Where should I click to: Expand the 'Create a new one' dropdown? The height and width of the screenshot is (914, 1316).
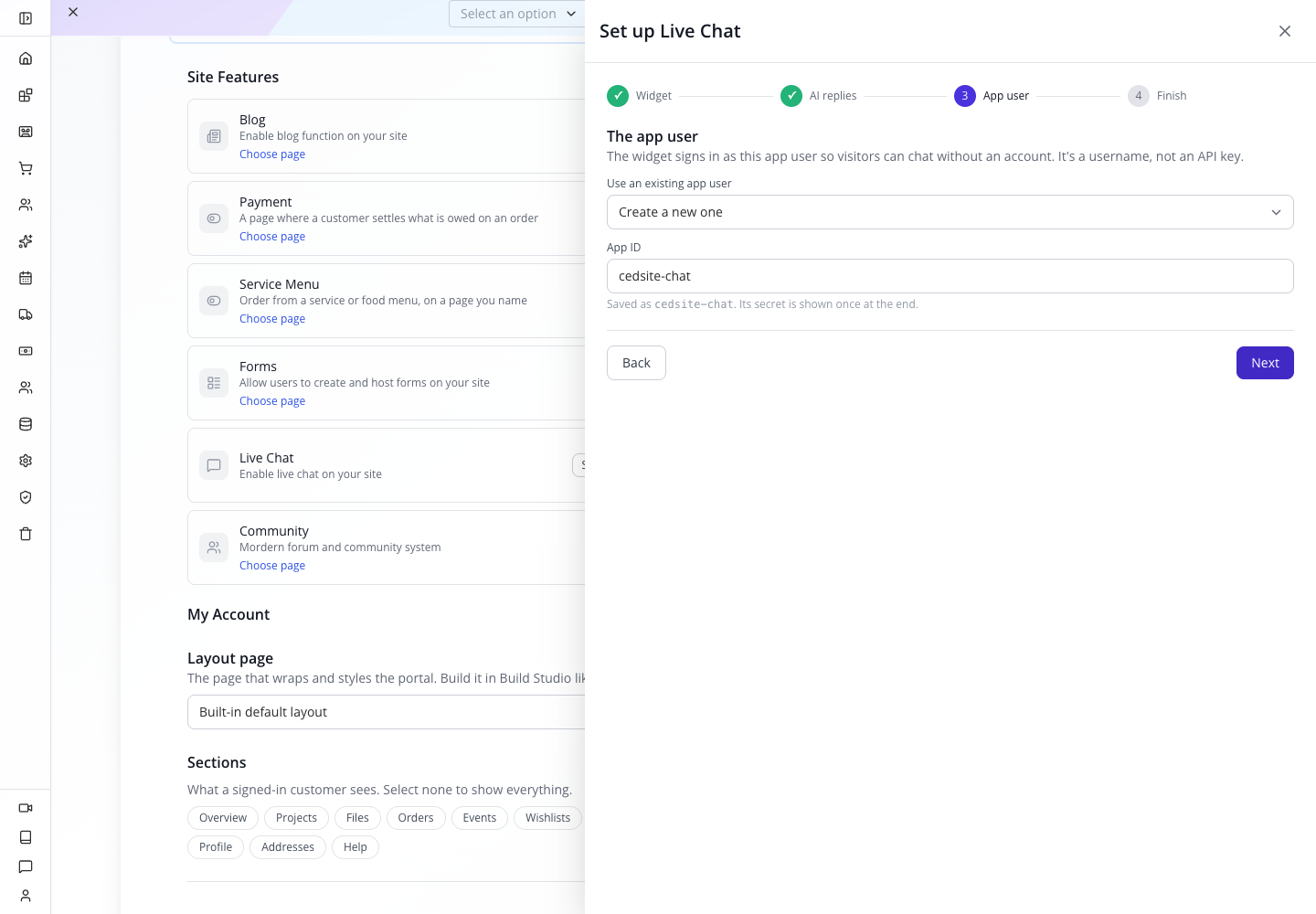(x=950, y=212)
